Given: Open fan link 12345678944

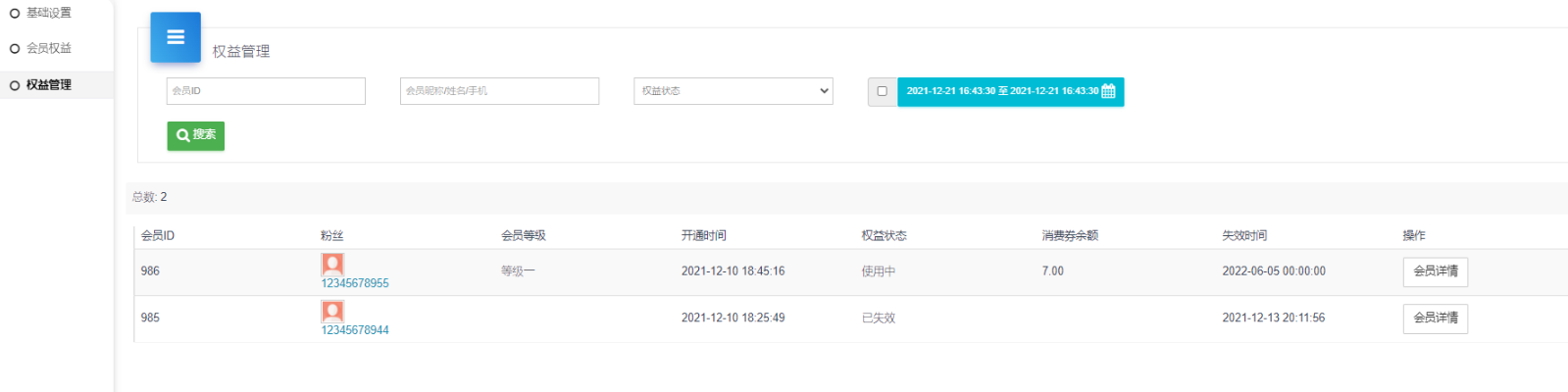Looking at the screenshot, I should click(355, 330).
